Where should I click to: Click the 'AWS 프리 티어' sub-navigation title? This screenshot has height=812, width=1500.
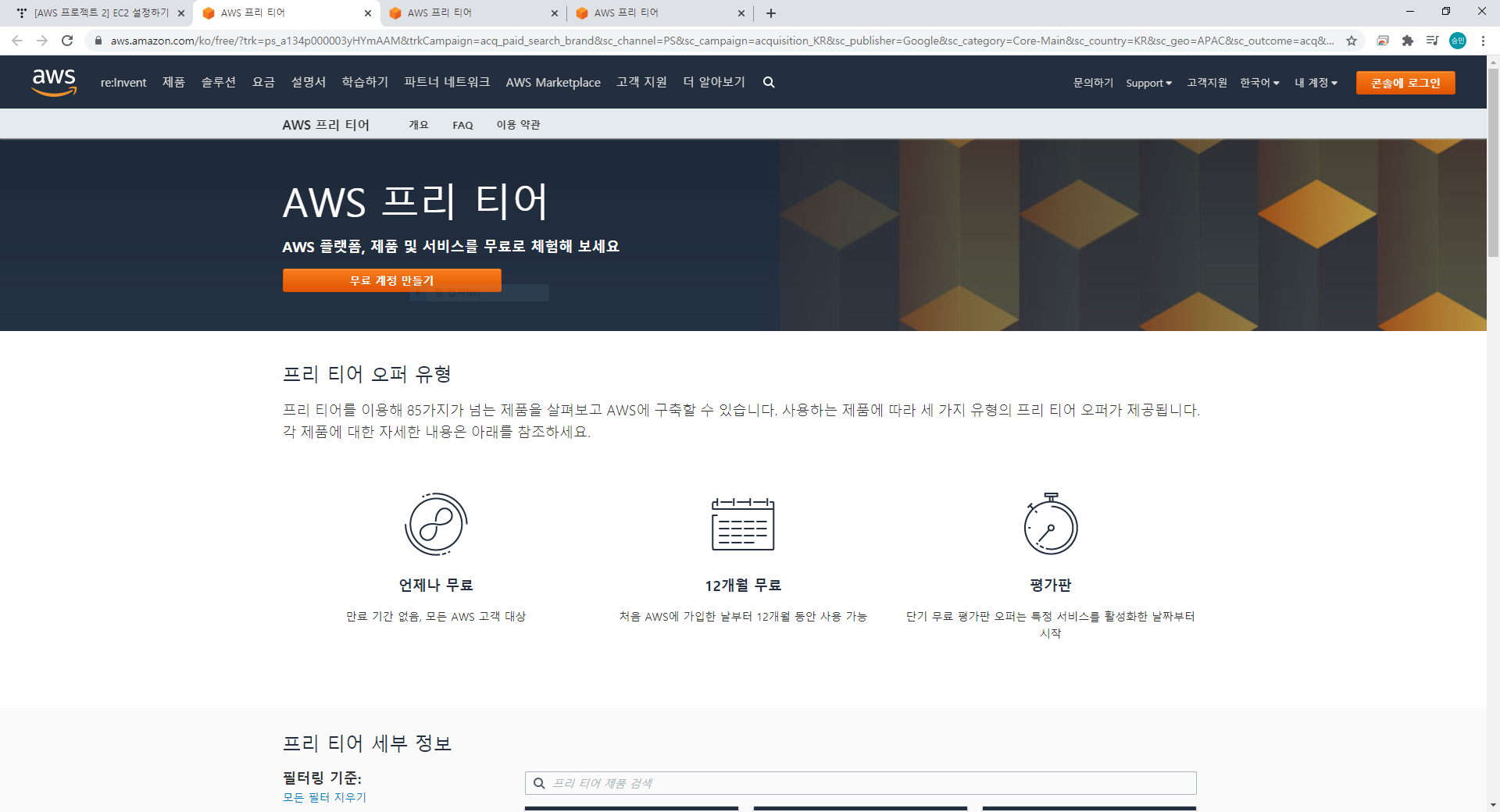pos(326,125)
